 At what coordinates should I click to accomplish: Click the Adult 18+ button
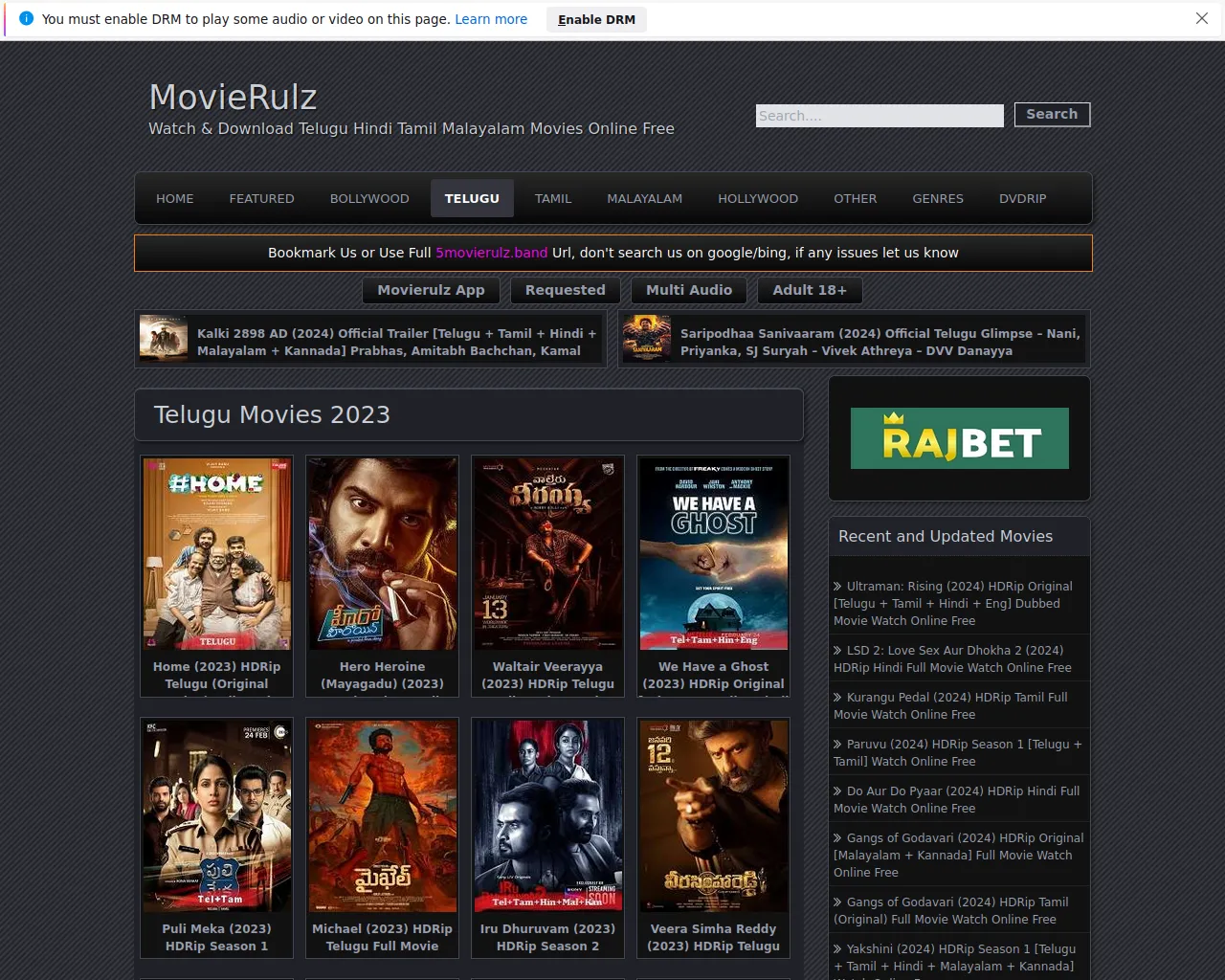point(810,290)
